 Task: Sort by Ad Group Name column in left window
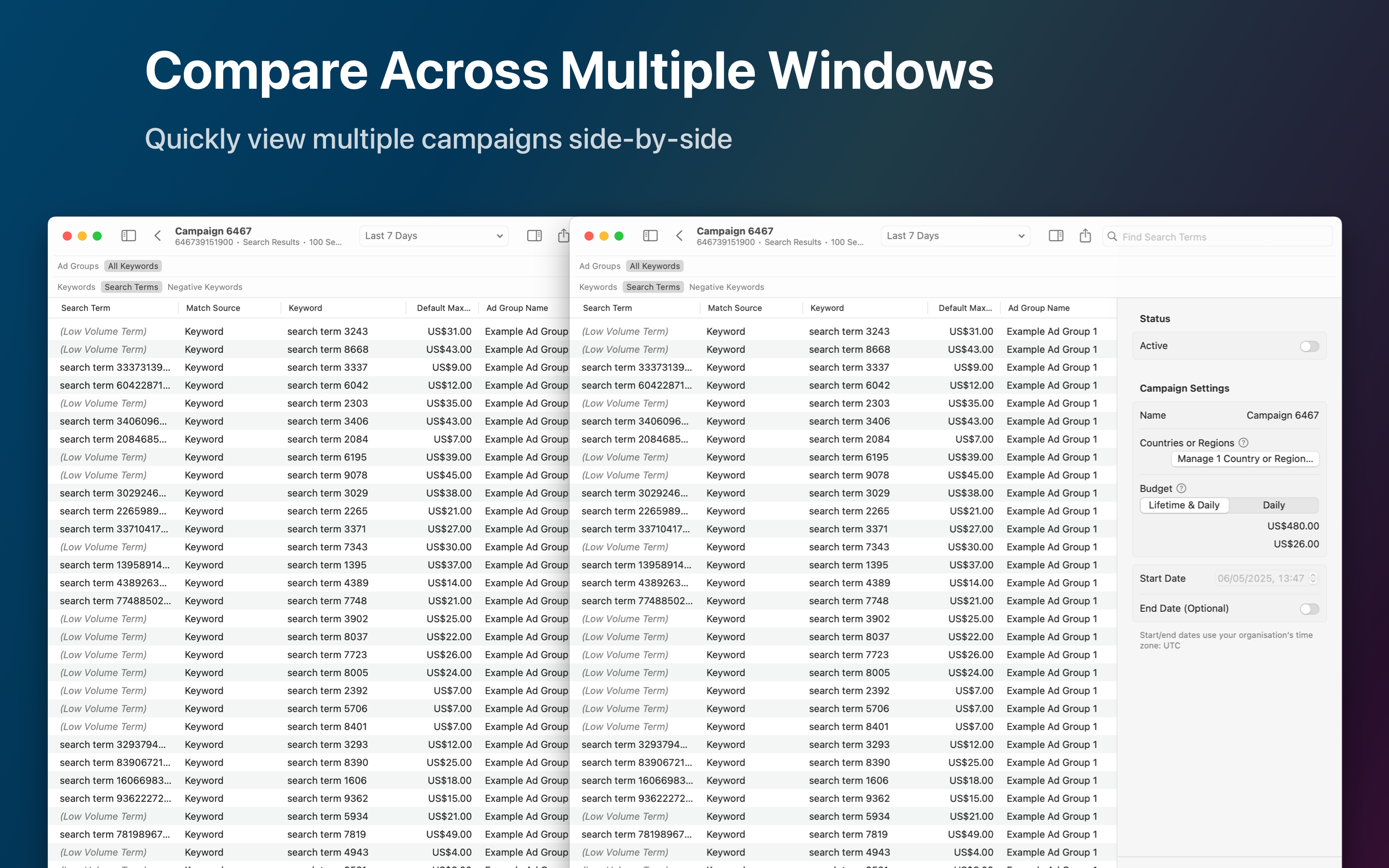[x=517, y=308]
